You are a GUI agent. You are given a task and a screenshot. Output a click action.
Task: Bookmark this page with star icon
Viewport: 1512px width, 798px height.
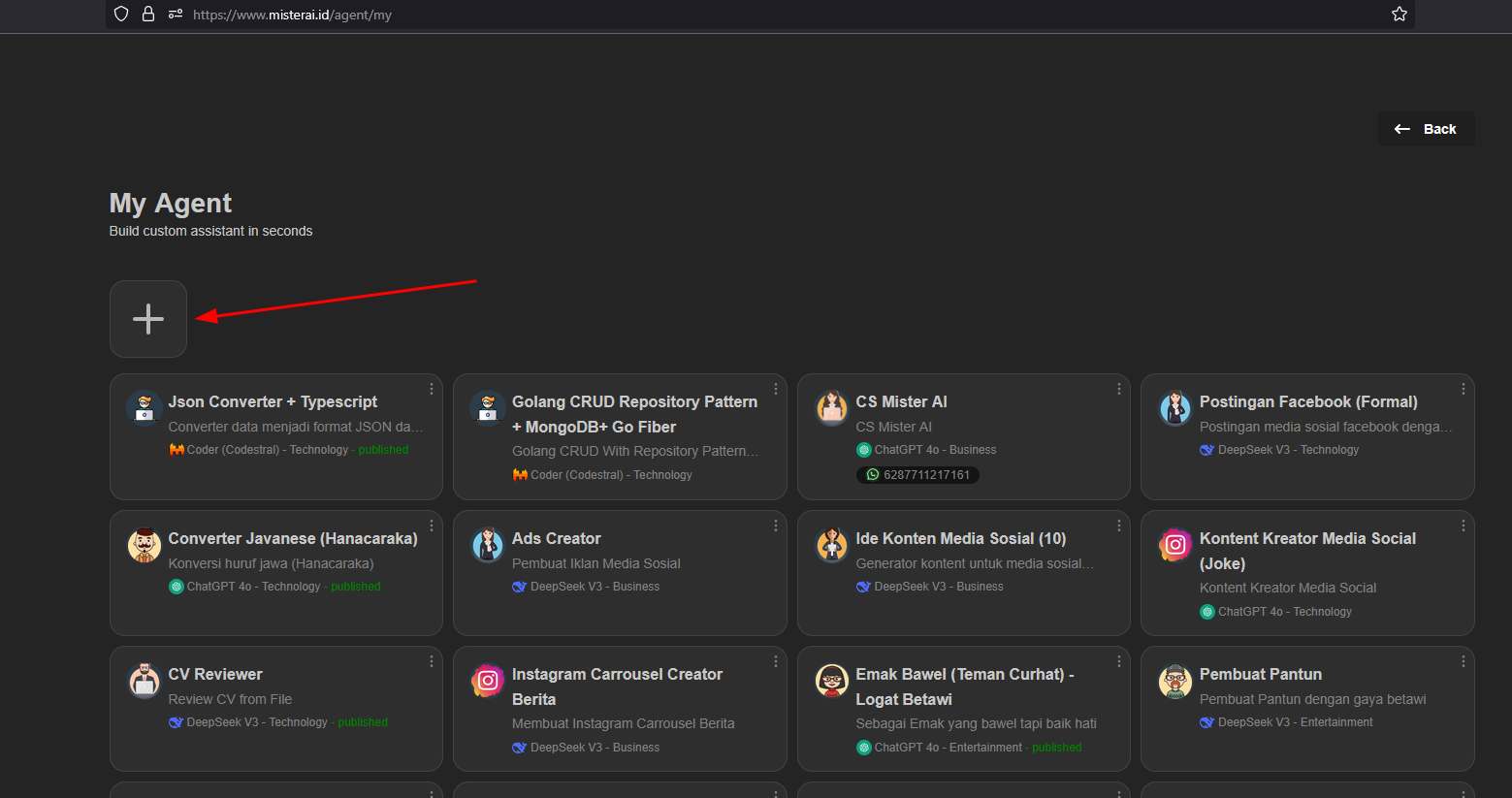pos(1399,15)
